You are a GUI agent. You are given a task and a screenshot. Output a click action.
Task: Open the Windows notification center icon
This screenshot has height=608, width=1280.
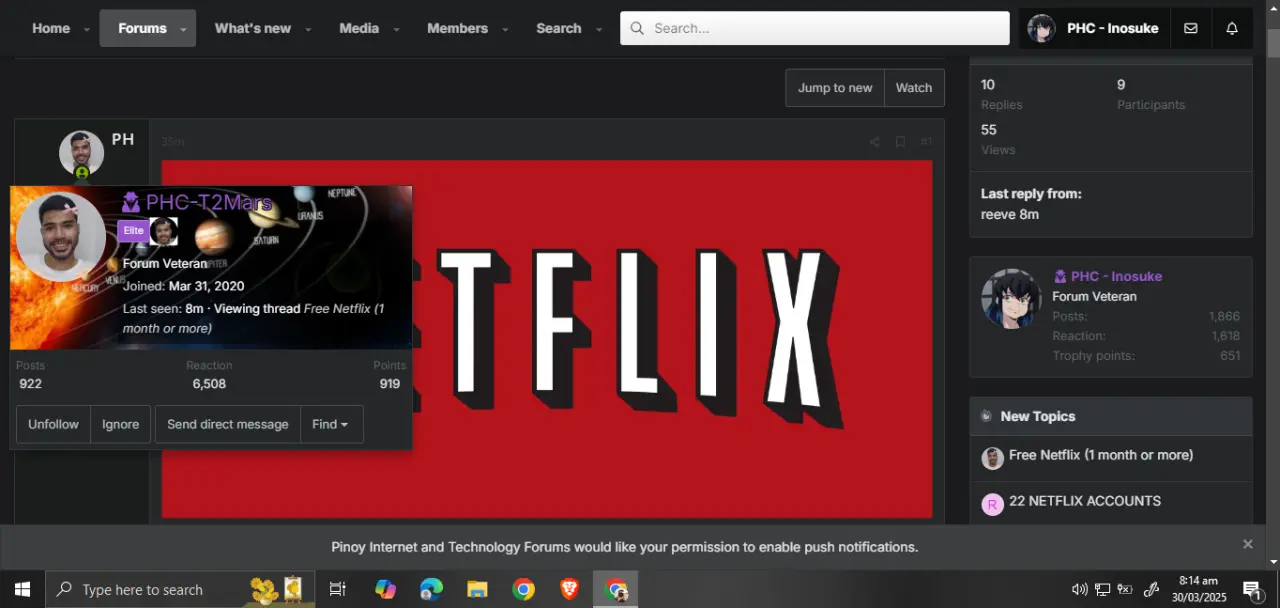[1252, 589]
